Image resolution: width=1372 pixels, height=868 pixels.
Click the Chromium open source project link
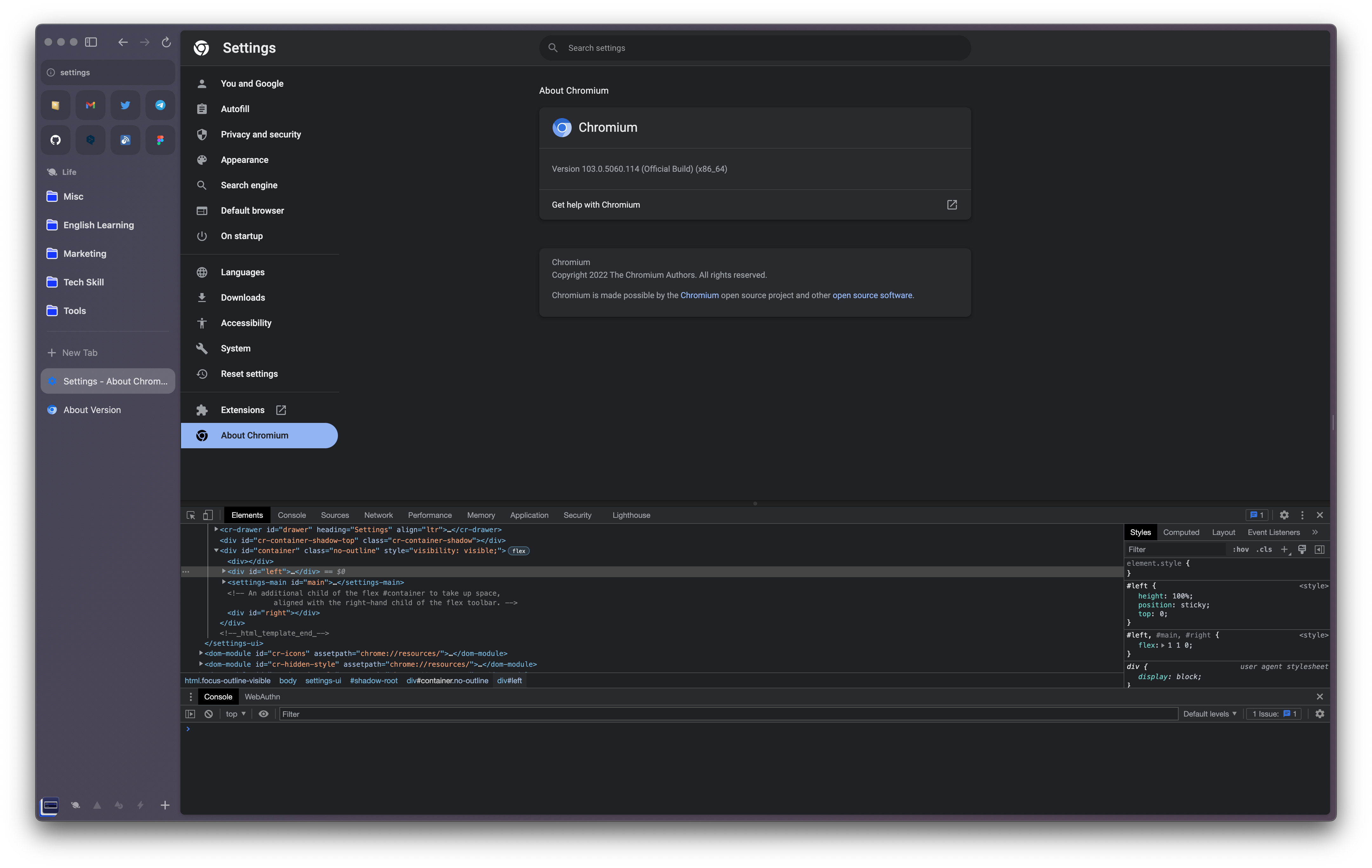(699, 295)
